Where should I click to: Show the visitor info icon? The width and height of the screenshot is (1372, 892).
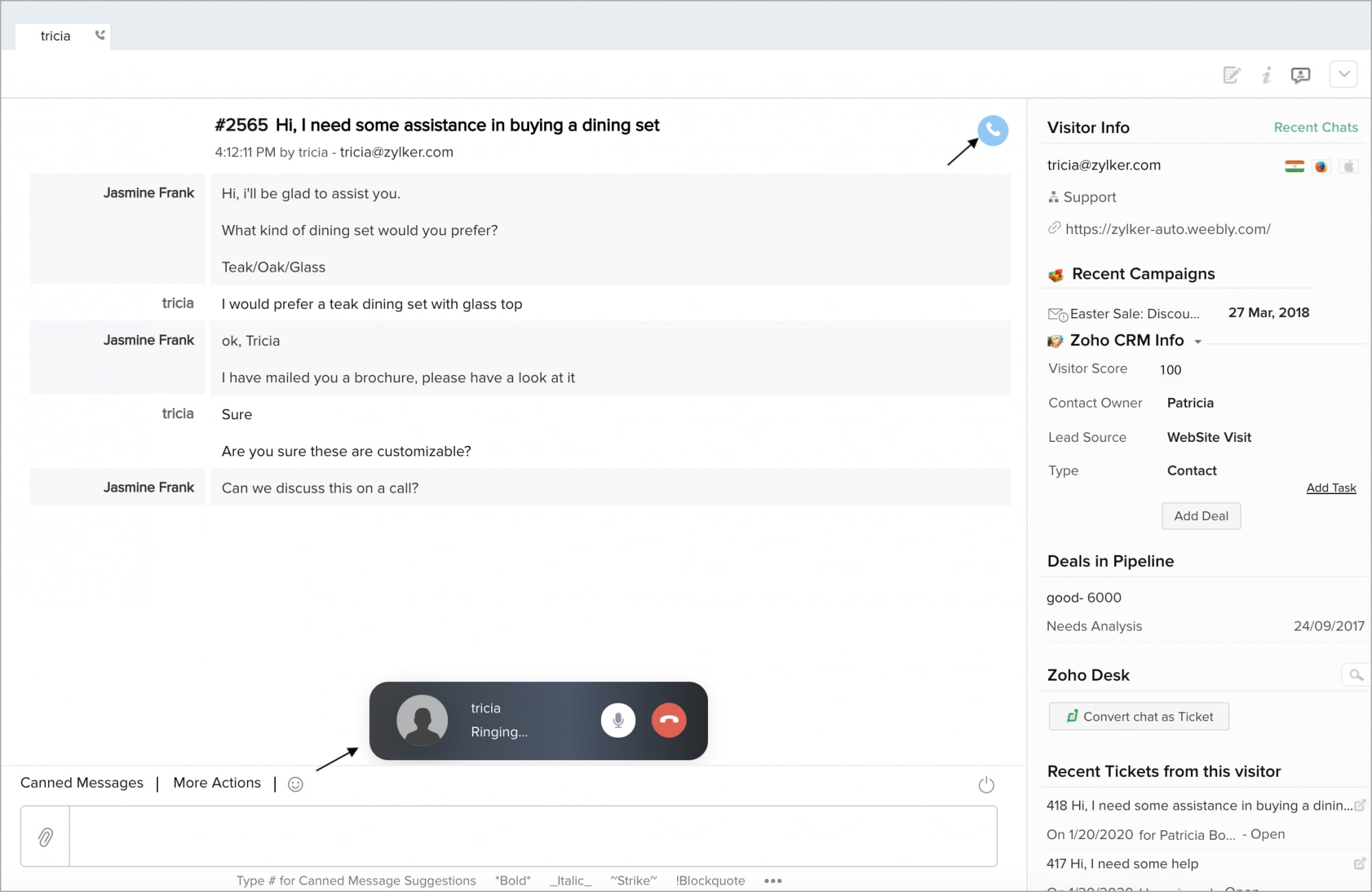coord(1266,75)
